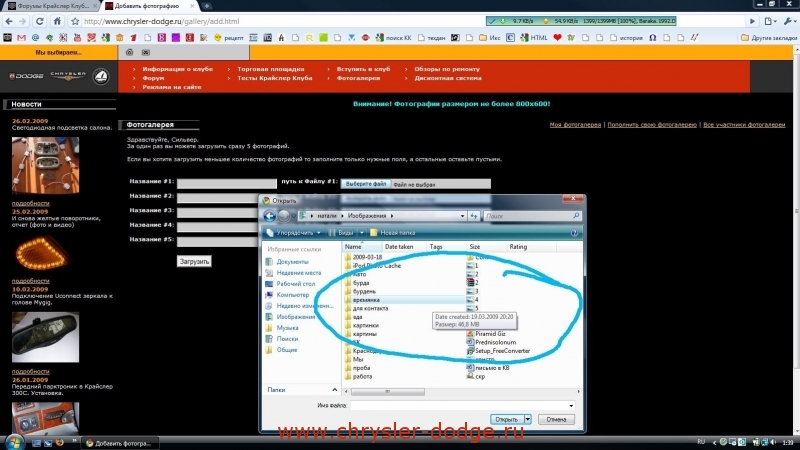Click the 'Выберите файл' button for file #1
The image size is (800, 450).
[366, 184]
